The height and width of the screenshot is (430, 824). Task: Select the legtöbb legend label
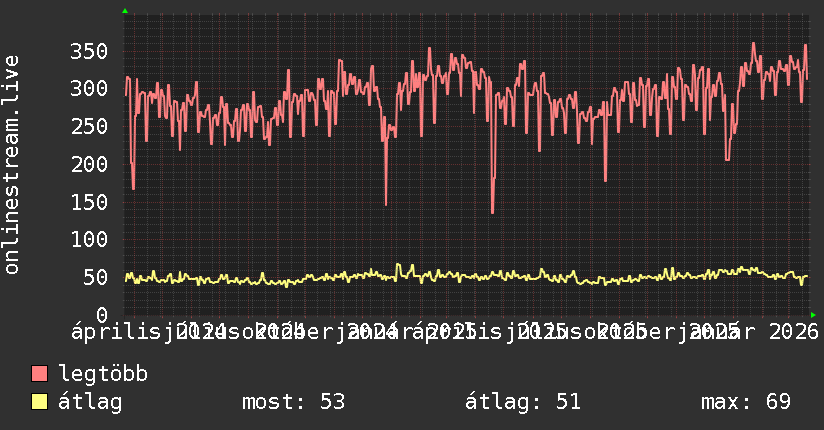point(103,373)
